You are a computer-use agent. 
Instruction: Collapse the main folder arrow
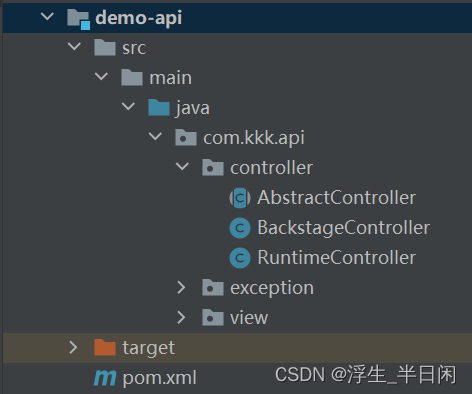(x=101, y=76)
